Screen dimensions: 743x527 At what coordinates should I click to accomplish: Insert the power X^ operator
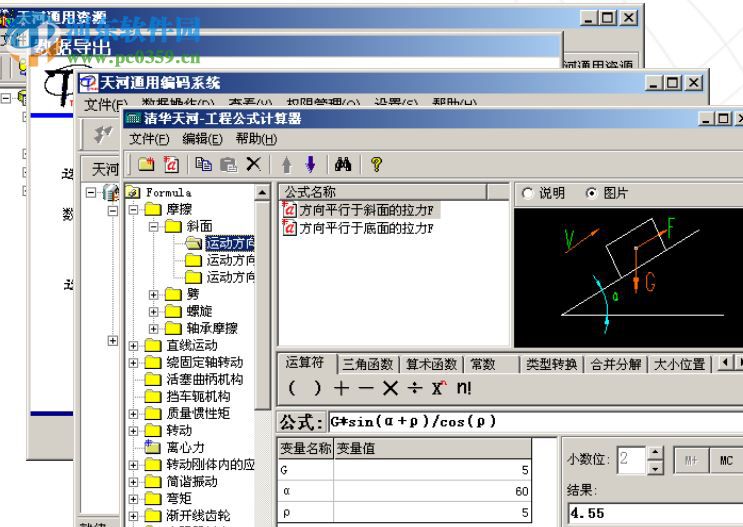pyautogui.click(x=439, y=388)
